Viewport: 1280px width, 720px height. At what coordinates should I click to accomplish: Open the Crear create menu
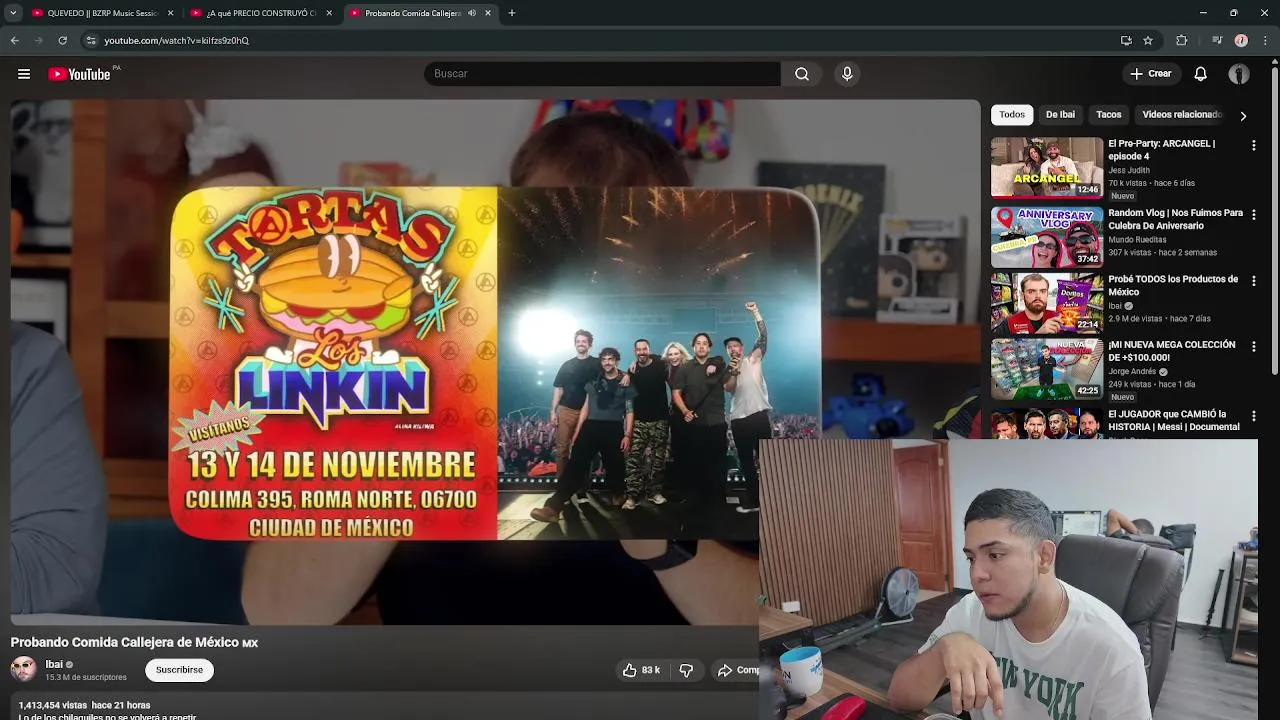[x=1151, y=74]
